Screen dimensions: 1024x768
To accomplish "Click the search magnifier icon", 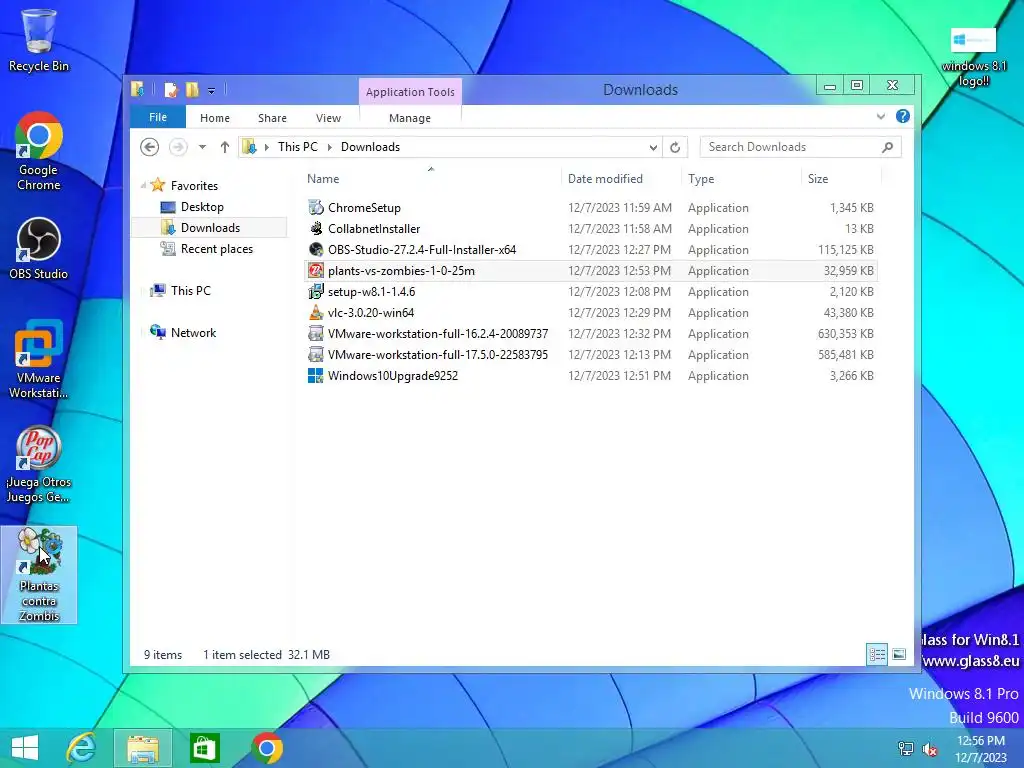I will pyautogui.click(x=888, y=147).
